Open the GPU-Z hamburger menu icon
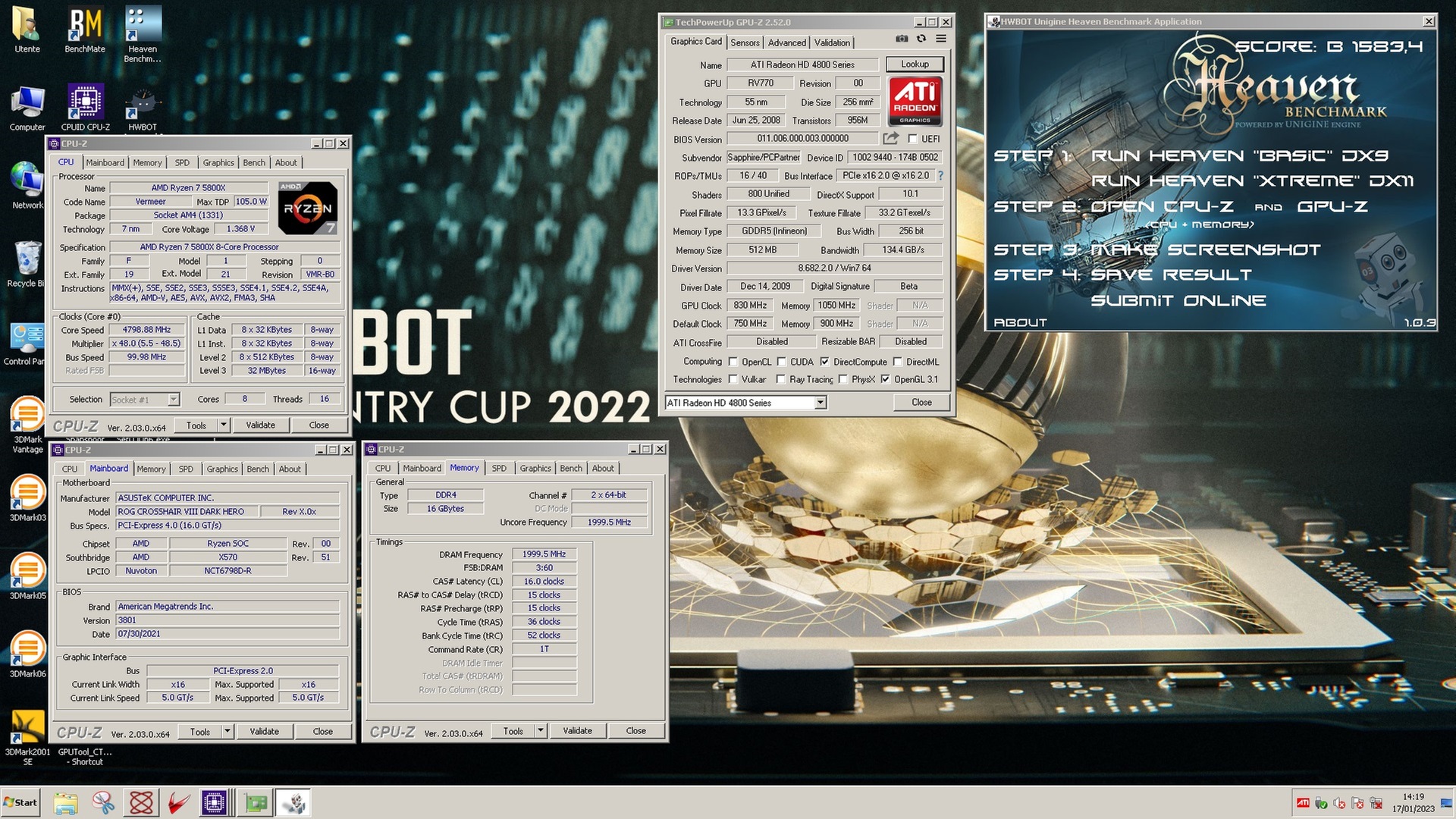 click(x=941, y=39)
